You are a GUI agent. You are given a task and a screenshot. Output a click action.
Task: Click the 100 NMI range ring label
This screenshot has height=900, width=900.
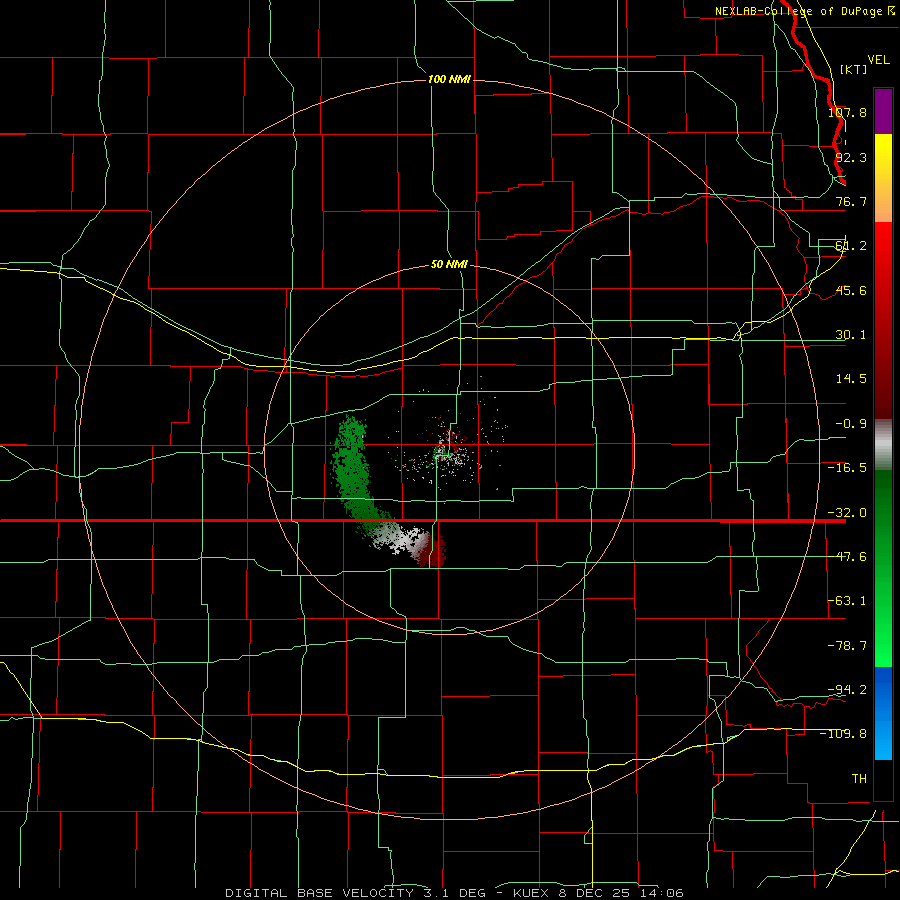coord(449,79)
